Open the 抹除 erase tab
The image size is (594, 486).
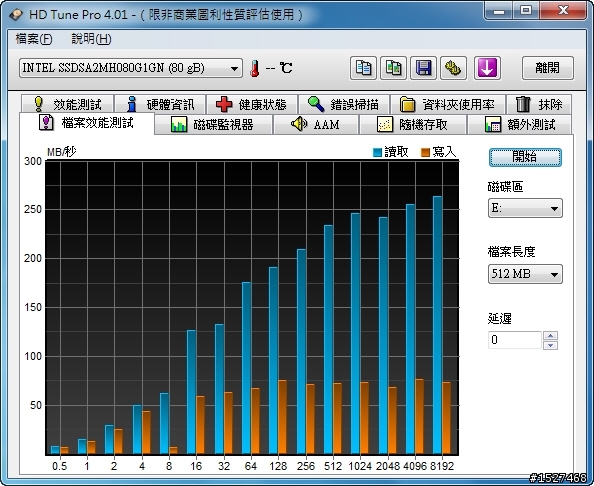(x=539, y=104)
